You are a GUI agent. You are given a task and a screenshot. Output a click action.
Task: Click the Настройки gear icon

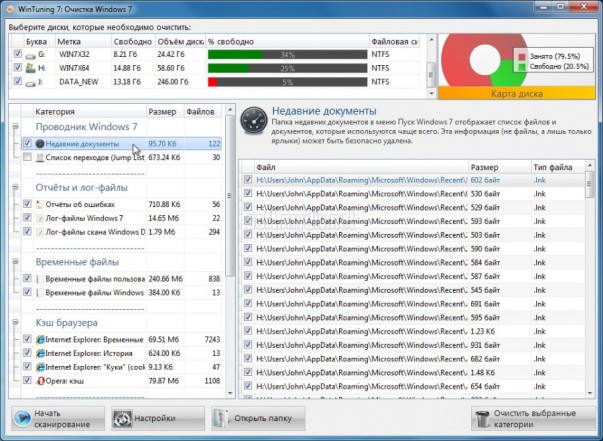point(122,418)
